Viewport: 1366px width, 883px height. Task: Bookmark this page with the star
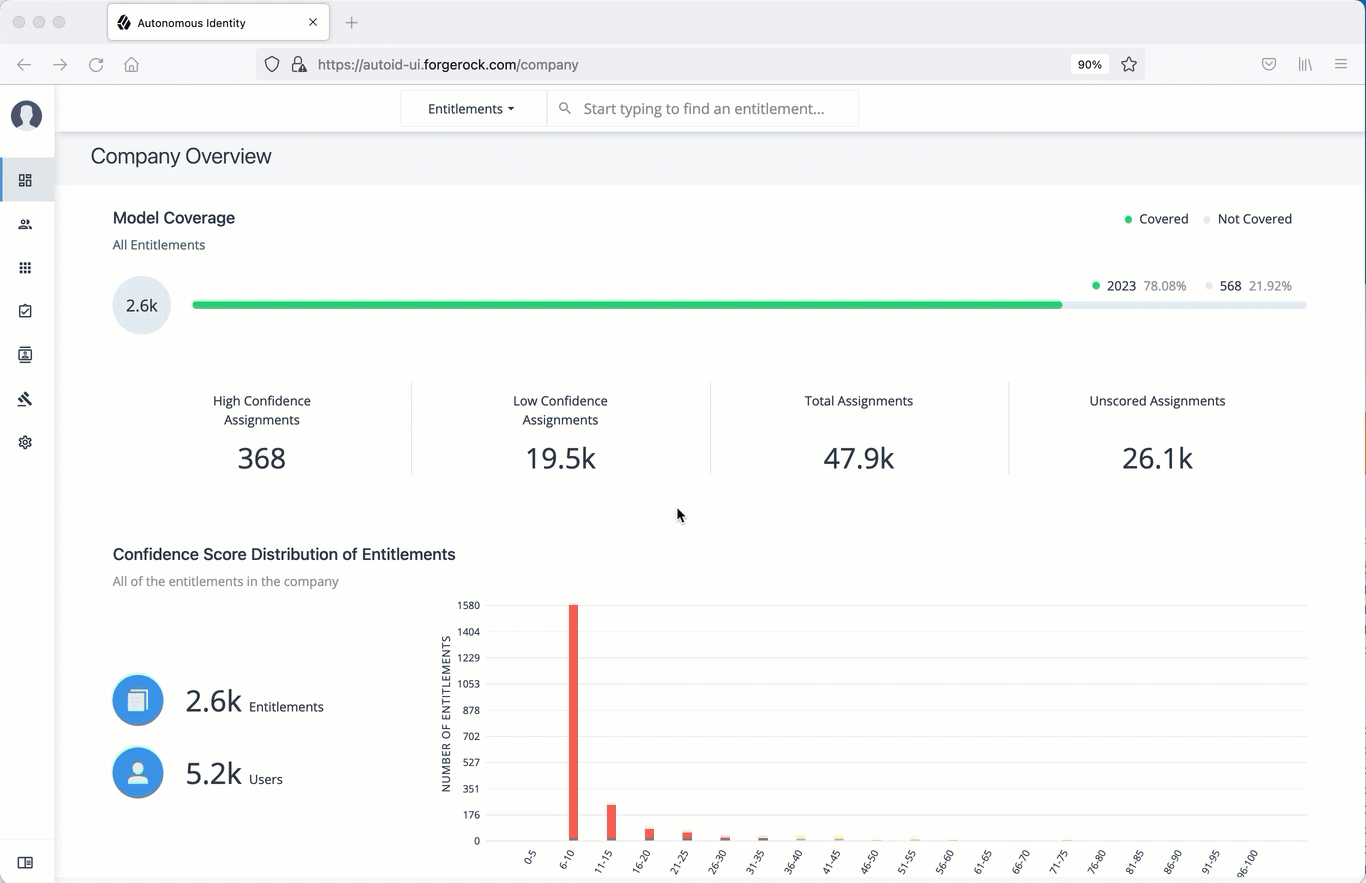click(1129, 64)
